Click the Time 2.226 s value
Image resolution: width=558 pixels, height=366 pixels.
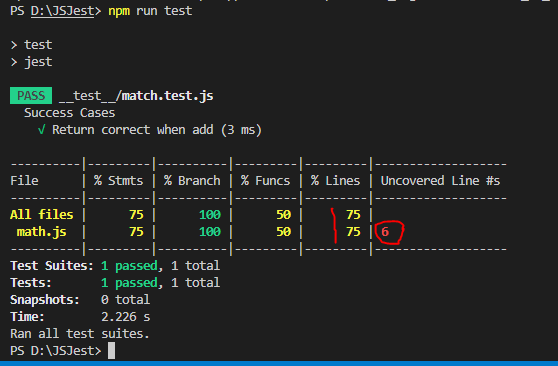(126, 317)
